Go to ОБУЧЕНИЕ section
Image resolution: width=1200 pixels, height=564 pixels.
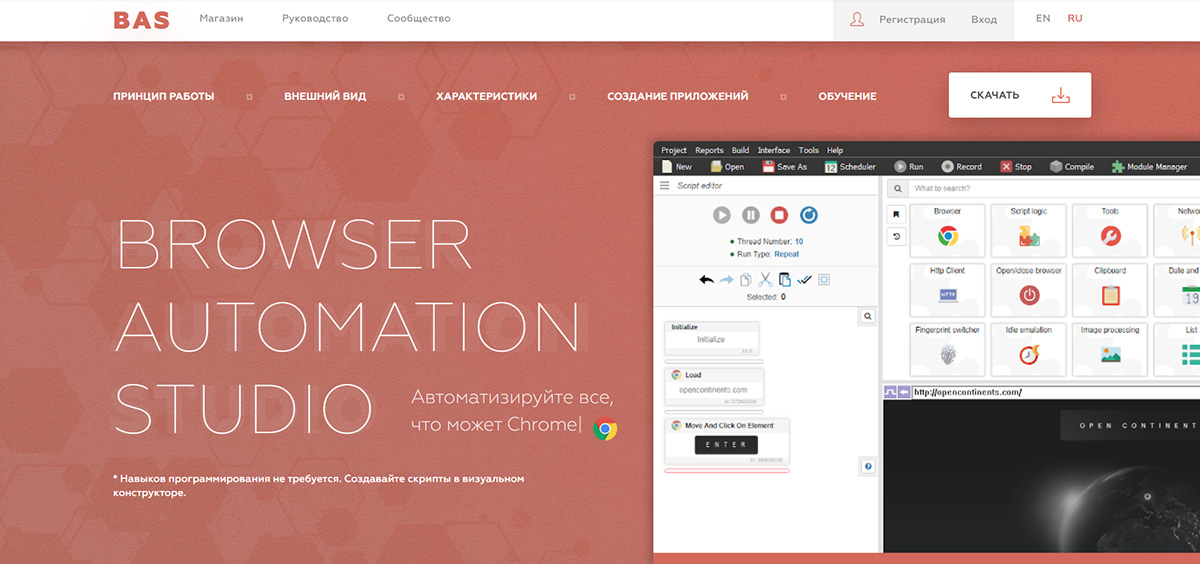point(847,97)
